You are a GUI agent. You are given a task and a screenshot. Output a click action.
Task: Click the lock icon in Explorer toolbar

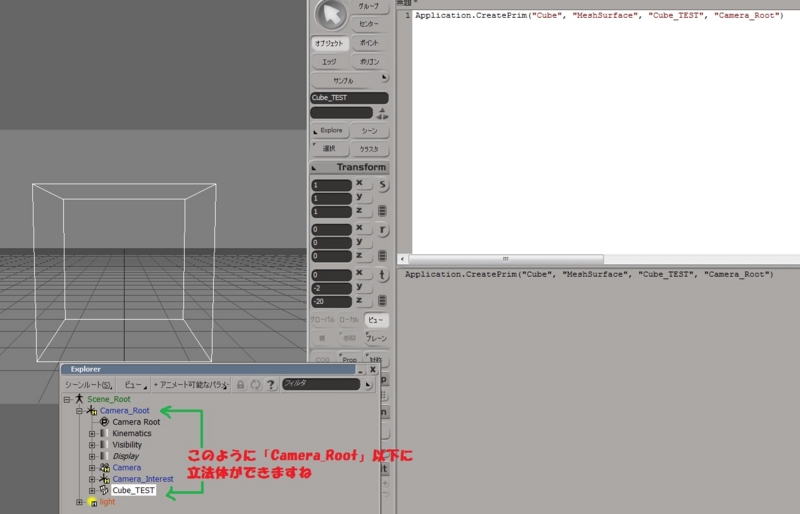point(240,384)
